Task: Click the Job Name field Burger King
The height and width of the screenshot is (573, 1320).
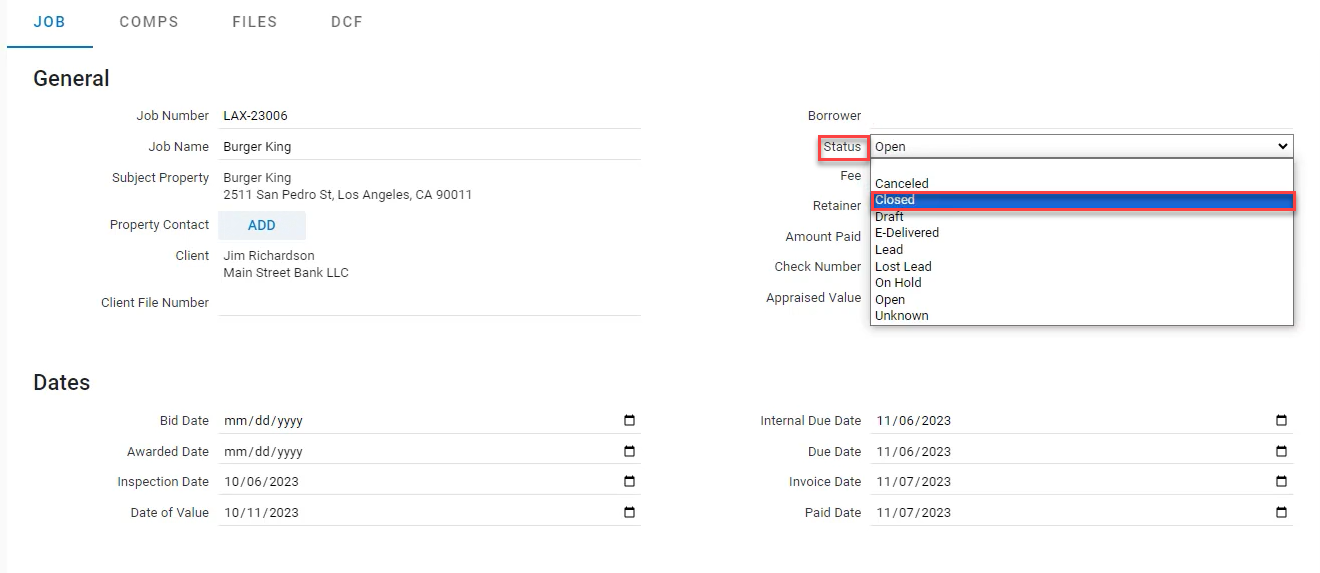Action: pyautogui.click(x=430, y=146)
